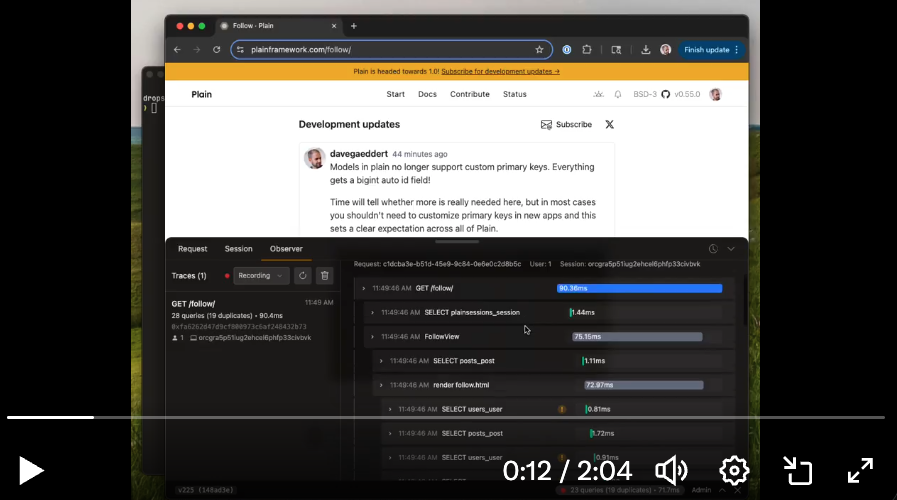
Task: Open the GitHub icon link
Action: tap(665, 94)
